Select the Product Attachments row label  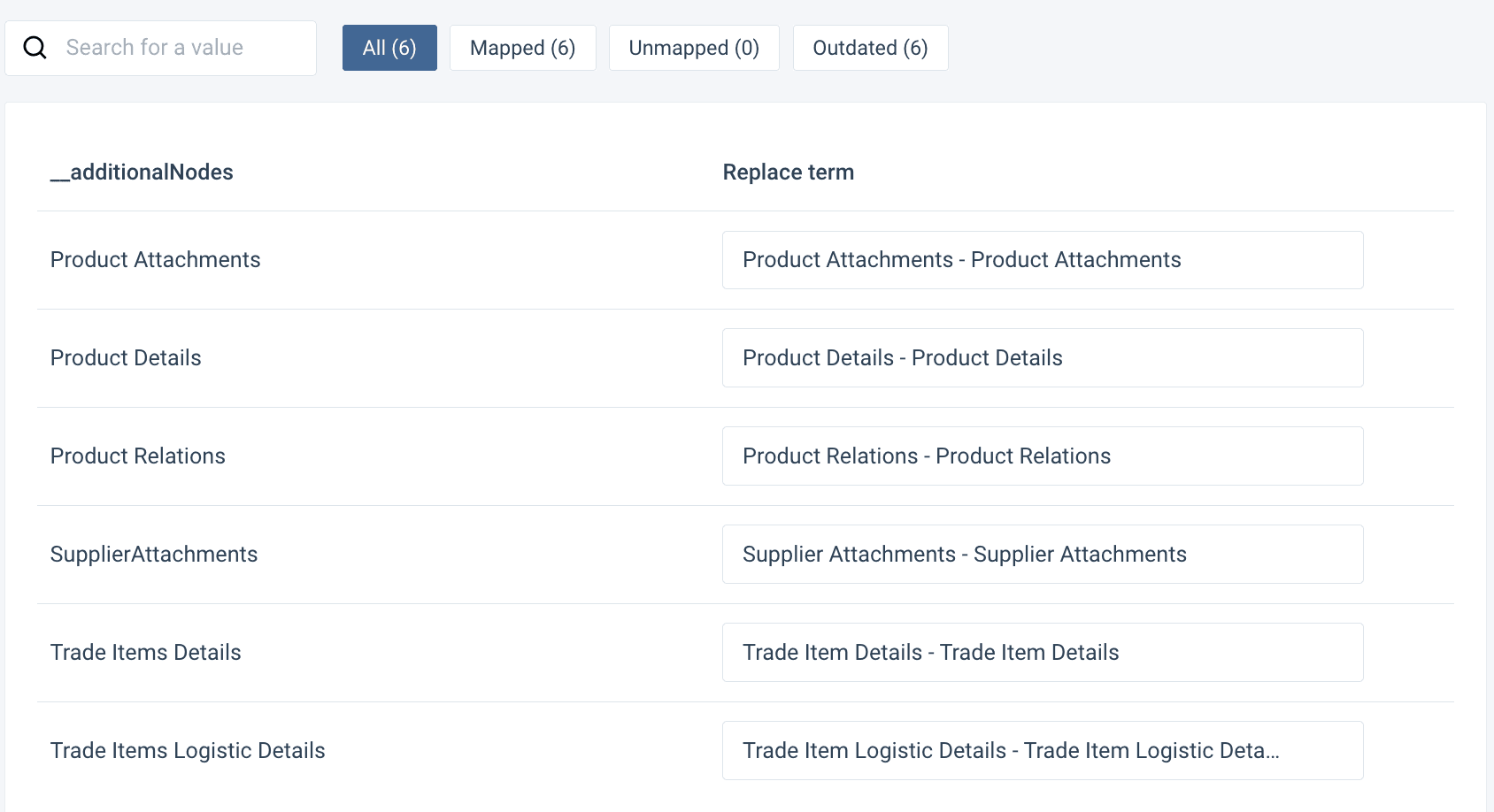(x=155, y=260)
